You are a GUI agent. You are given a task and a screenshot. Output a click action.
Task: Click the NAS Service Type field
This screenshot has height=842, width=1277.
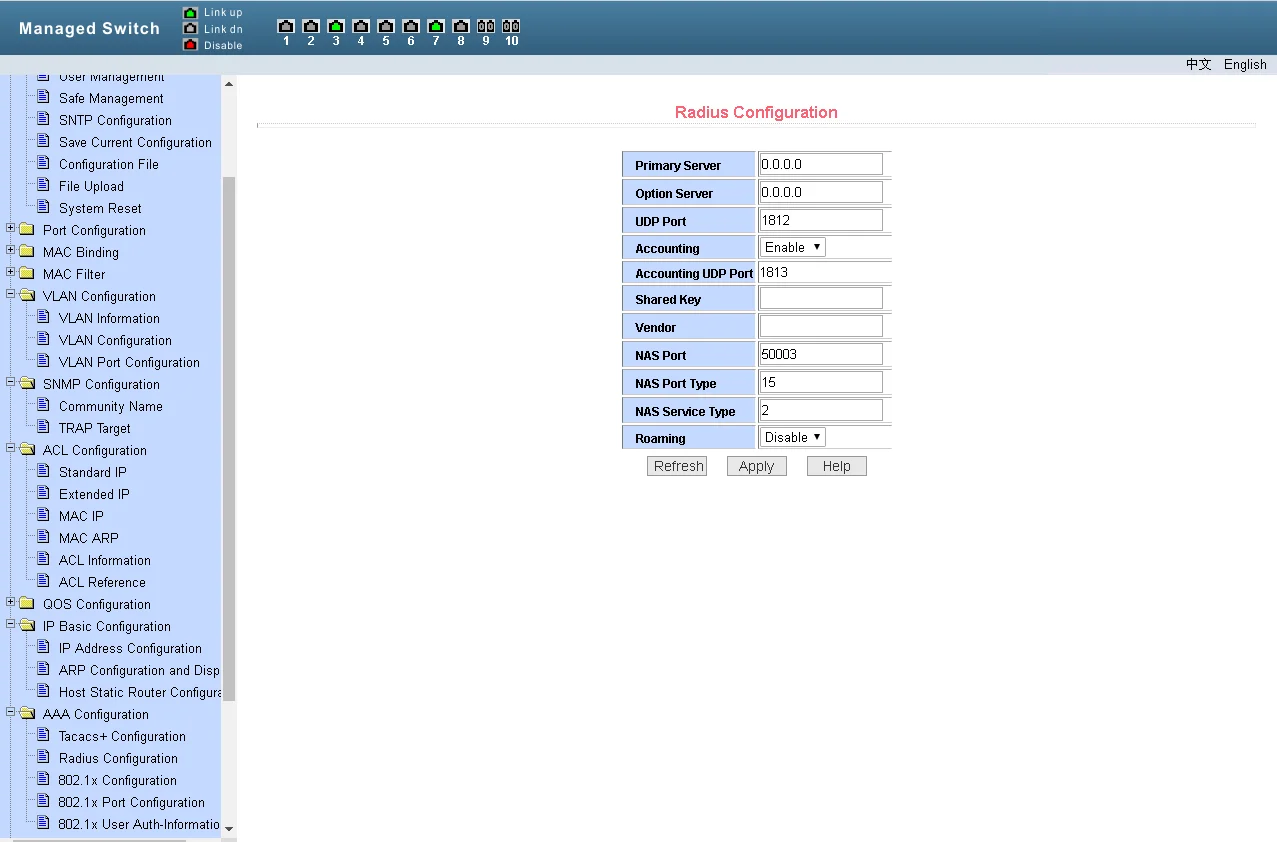click(821, 410)
